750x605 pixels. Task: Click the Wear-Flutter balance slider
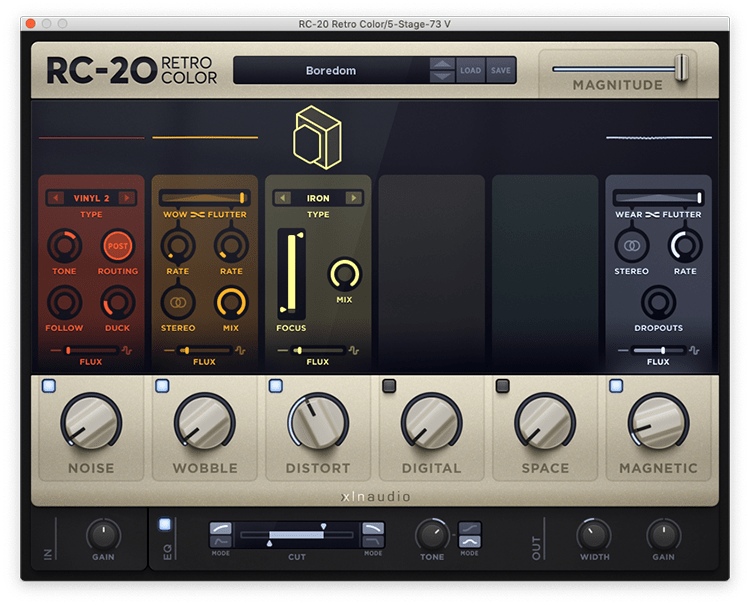[658, 198]
